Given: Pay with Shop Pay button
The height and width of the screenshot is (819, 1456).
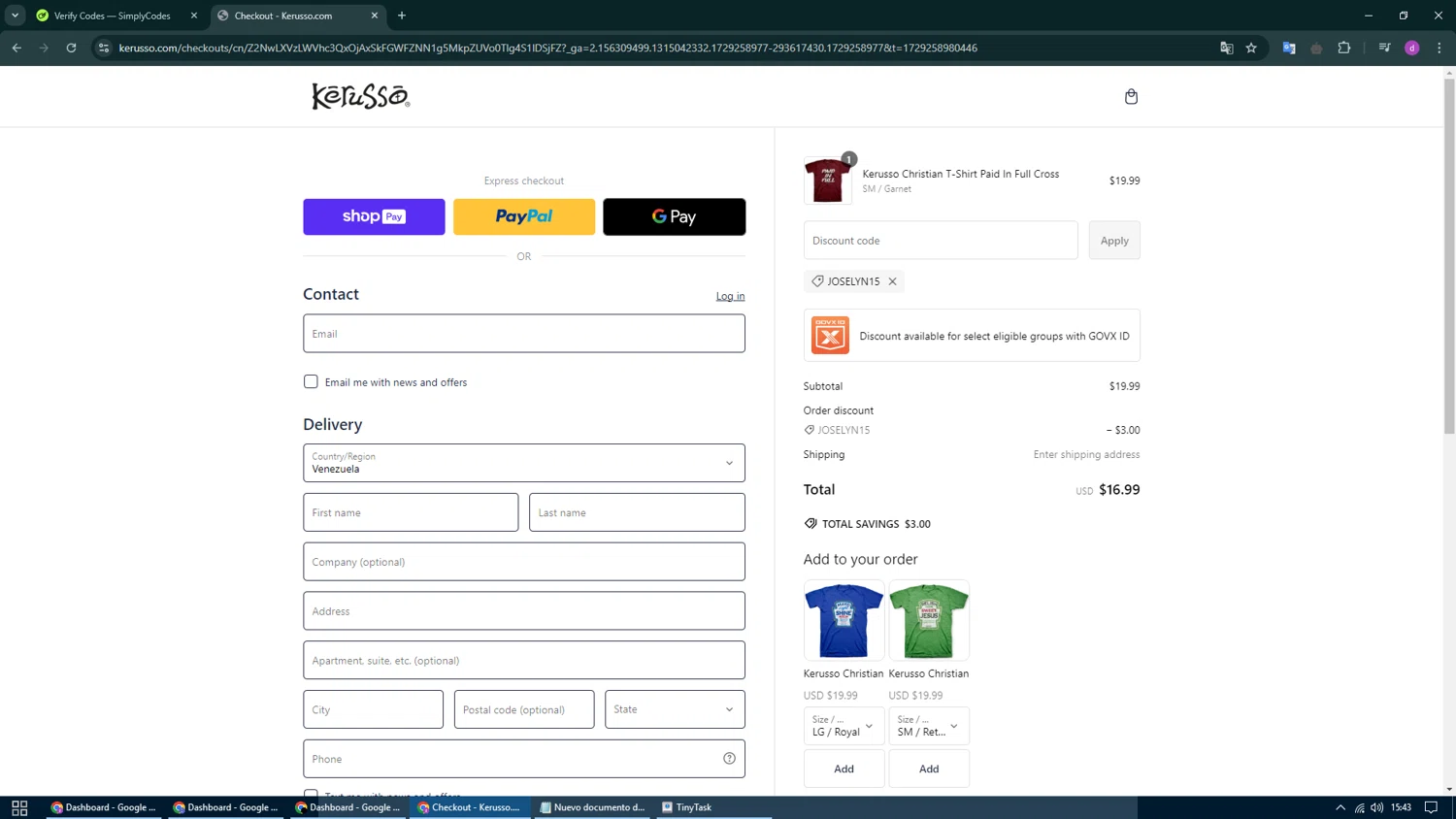Looking at the screenshot, I should click(x=374, y=216).
